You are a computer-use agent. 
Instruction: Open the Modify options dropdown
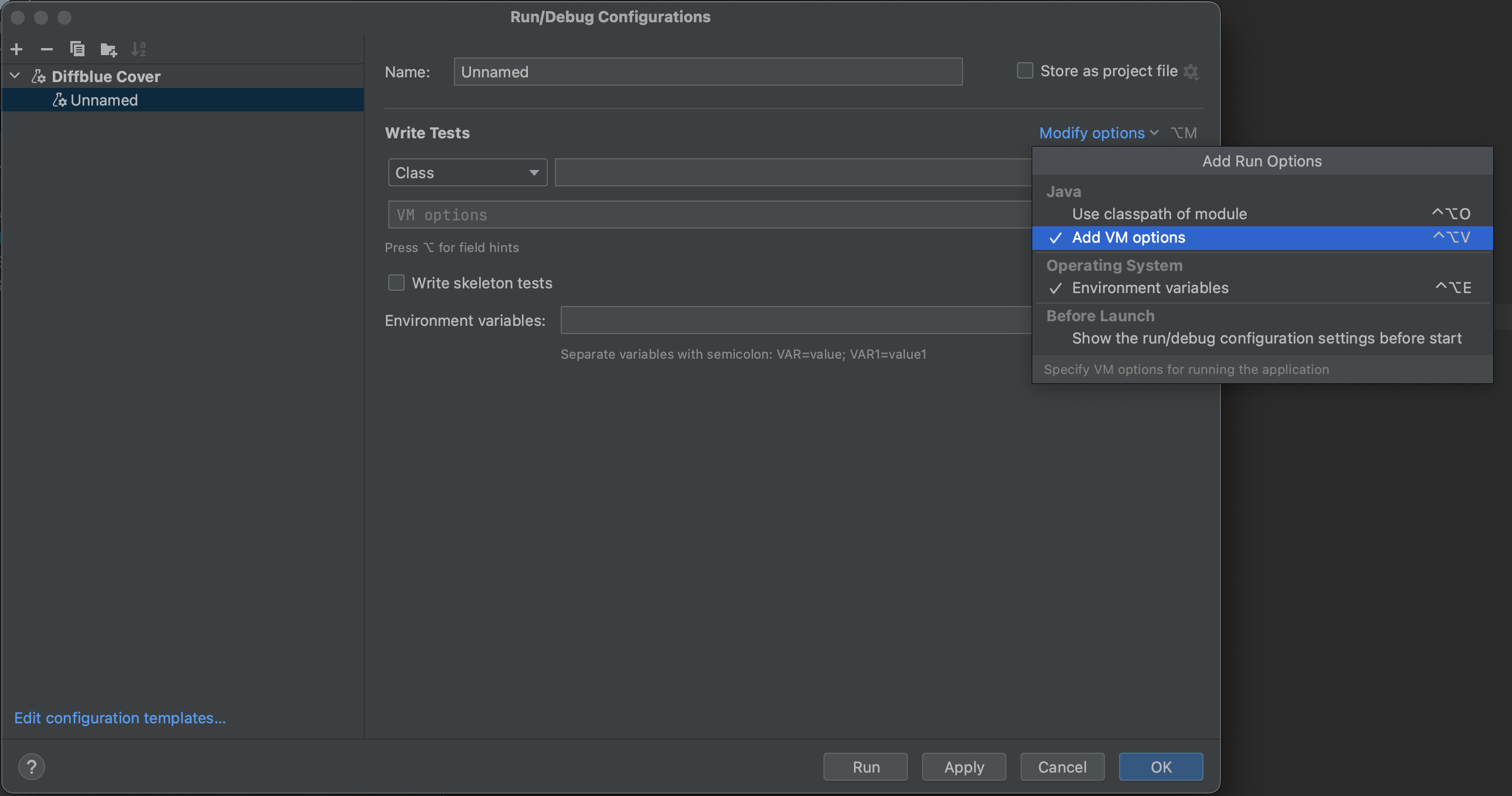1098,133
